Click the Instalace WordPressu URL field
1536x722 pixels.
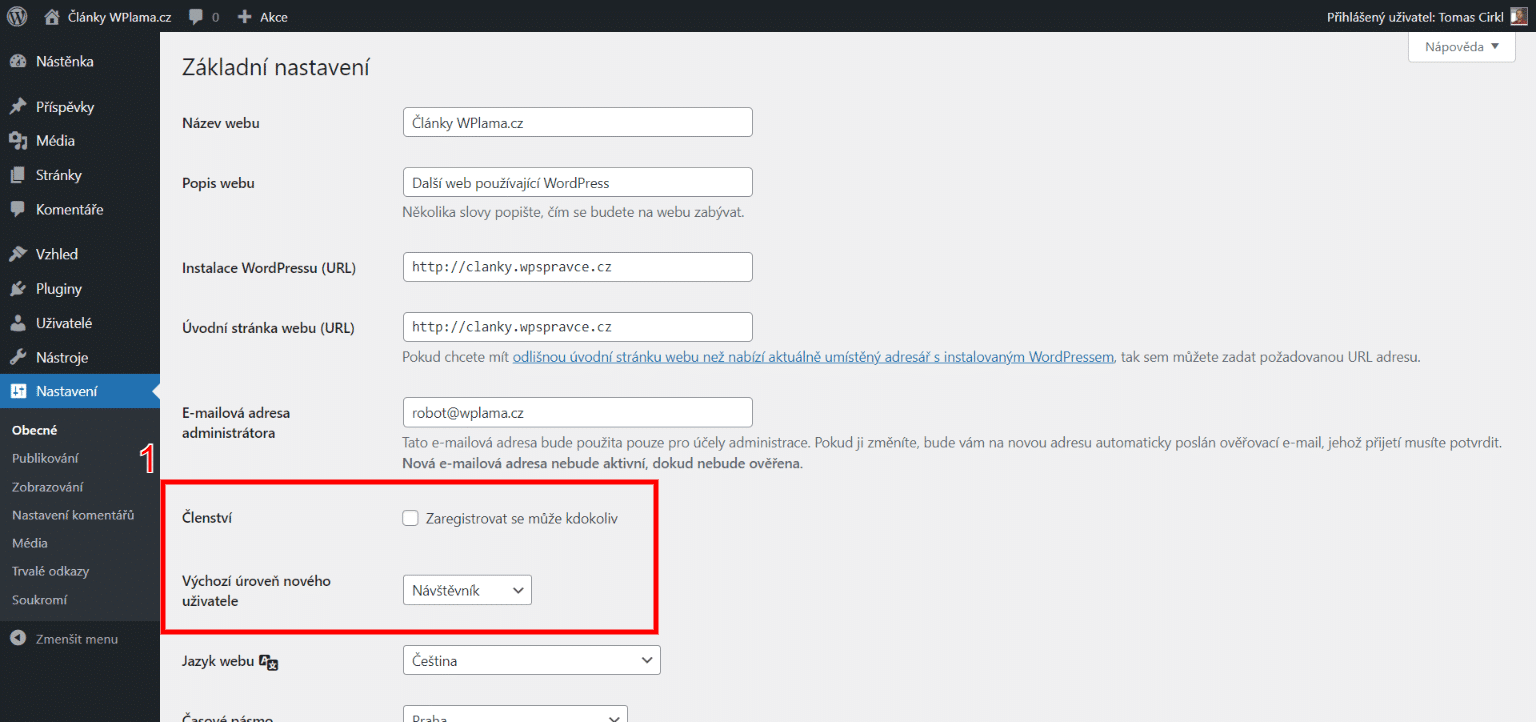tap(577, 268)
